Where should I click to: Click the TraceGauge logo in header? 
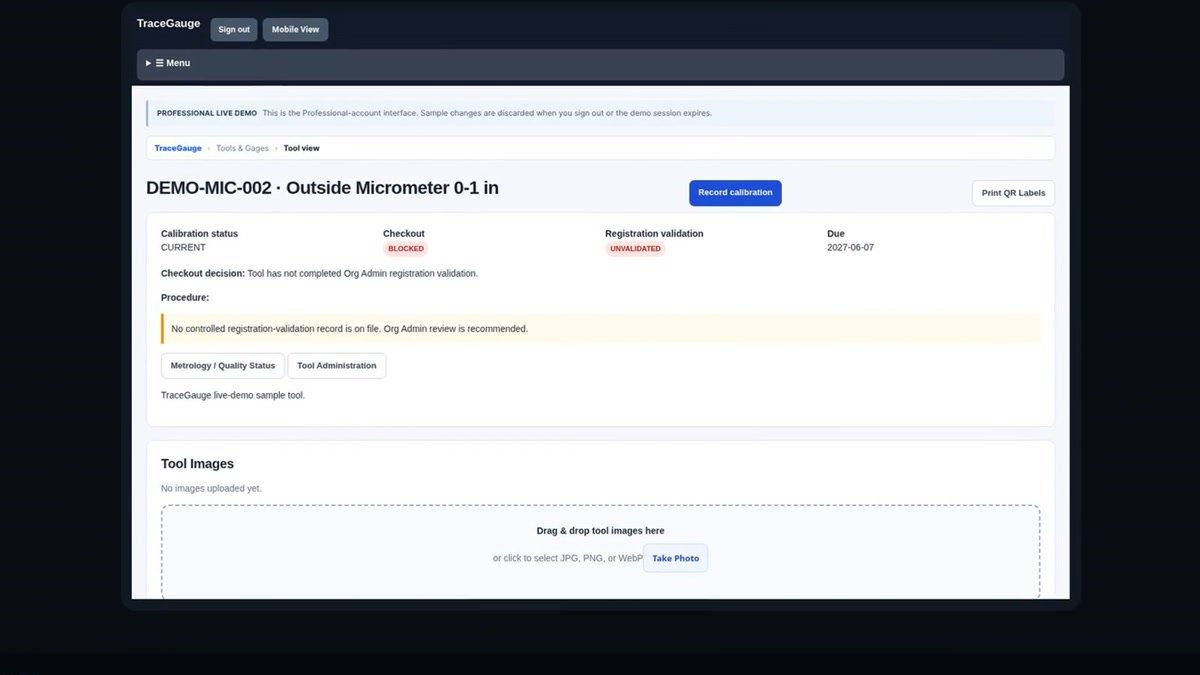click(x=168, y=23)
